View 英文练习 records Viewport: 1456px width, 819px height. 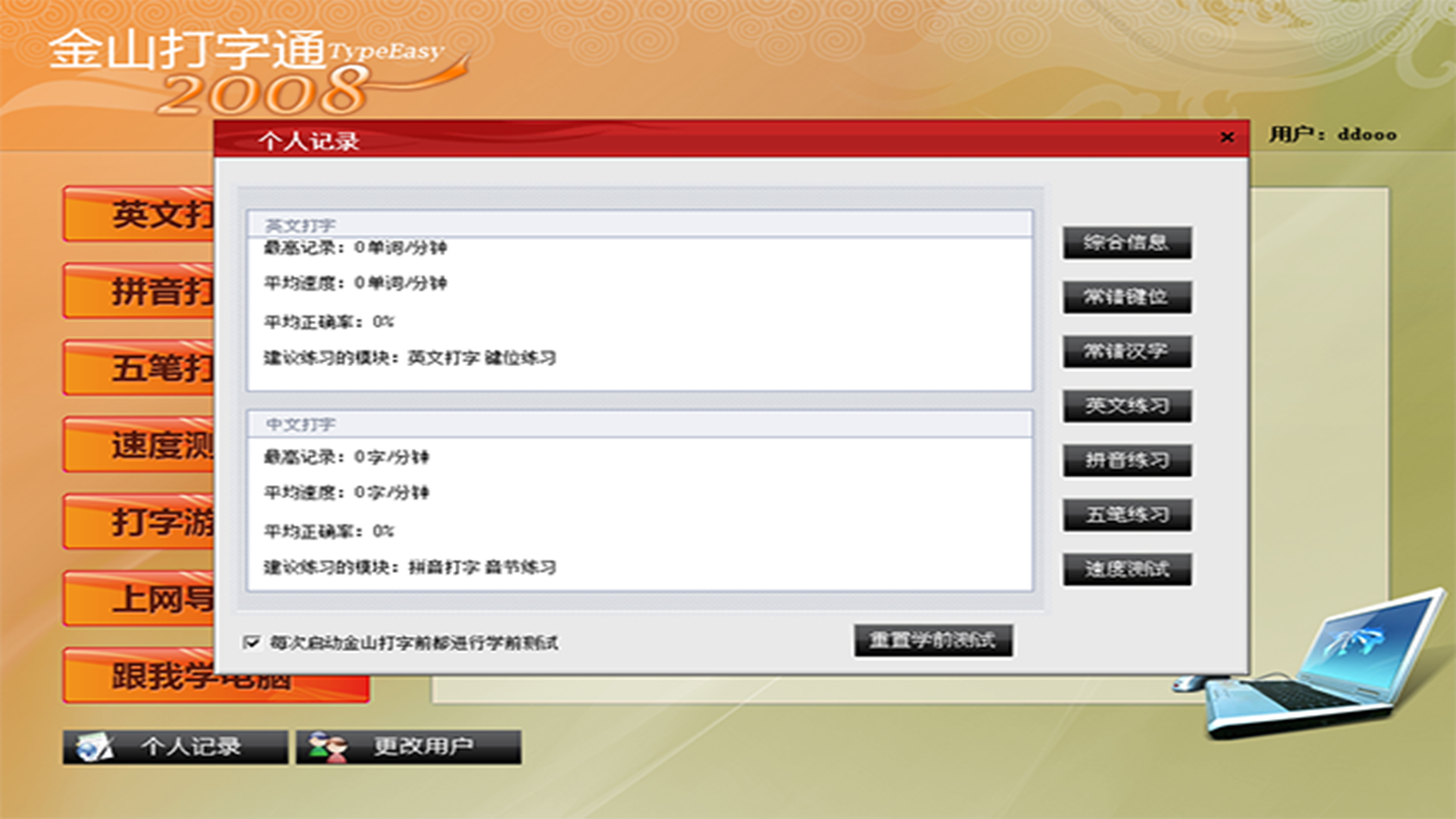(x=1126, y=406)
